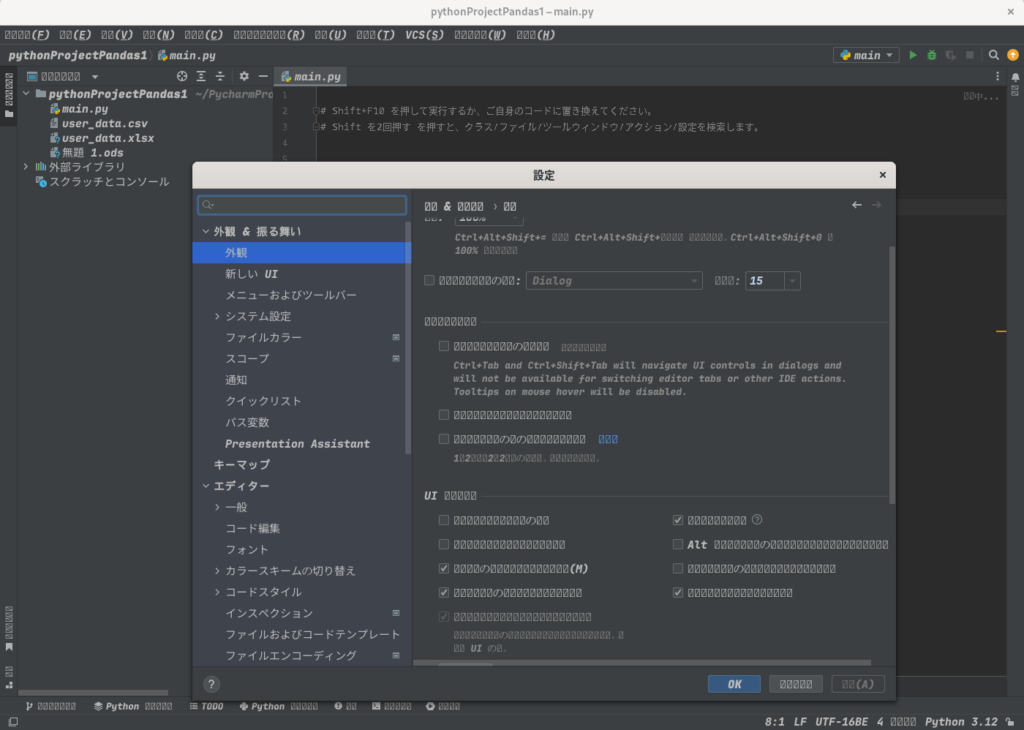Image resolution: width=1024 pixels, height=730 pixels.
Task: Click the small question mark beside the checkbox
Action: coord(757,520)
